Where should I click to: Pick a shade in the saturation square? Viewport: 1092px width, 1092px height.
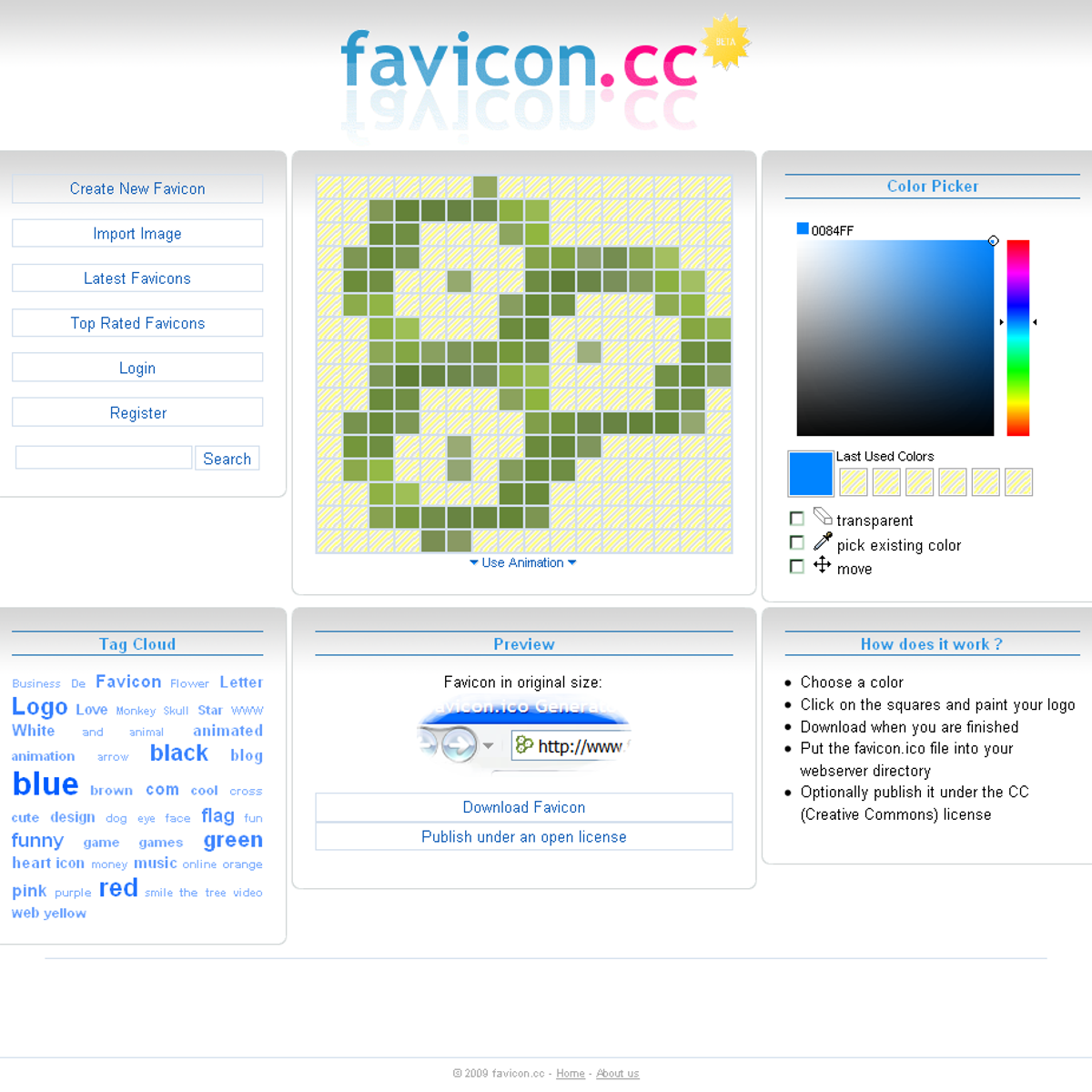click(895, 338)
